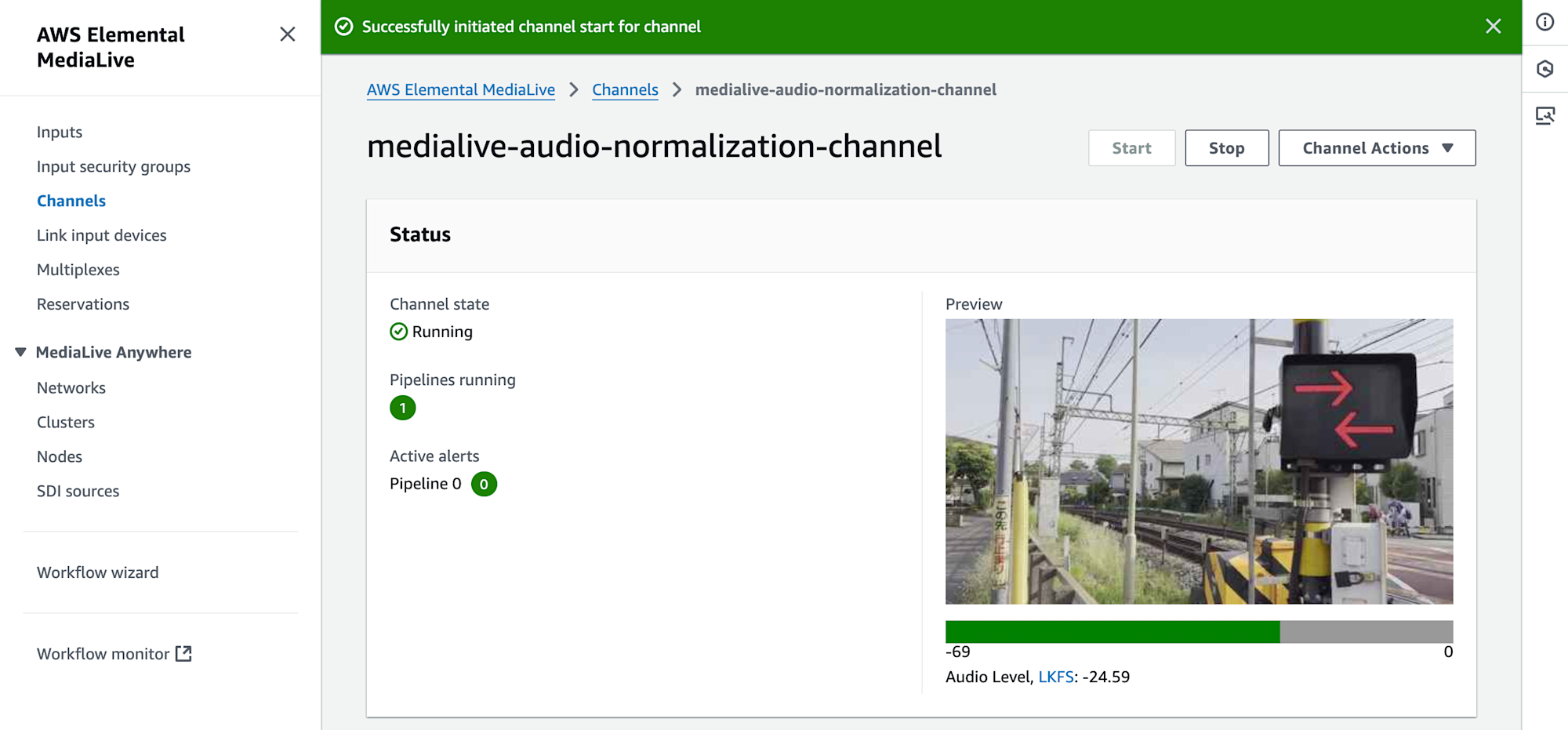Click the Active alerts label
The image size is (1568, 730).
tap(434, 456)
